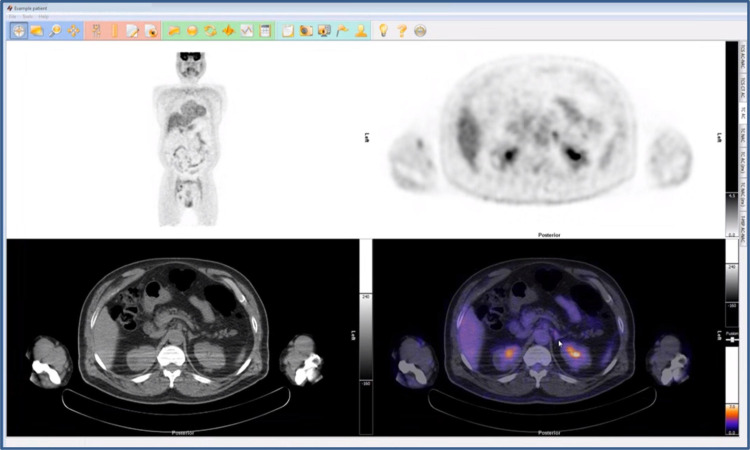Viewport: 750px width, 450px height.
Task: Open the Tools menu
Action: 27,17
